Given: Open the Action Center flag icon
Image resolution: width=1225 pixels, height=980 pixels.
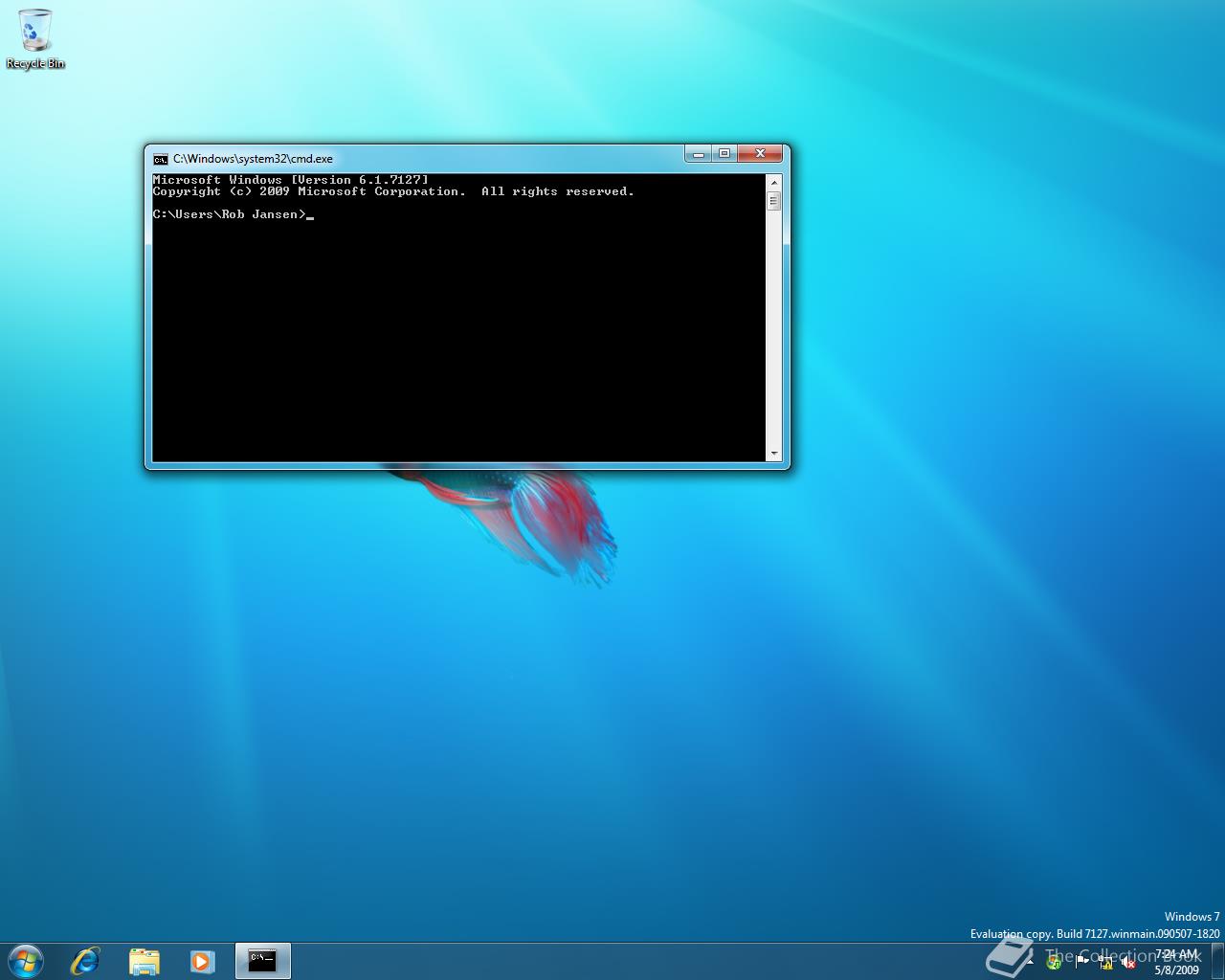Looking at the screenshot, I should (1081, 962).
